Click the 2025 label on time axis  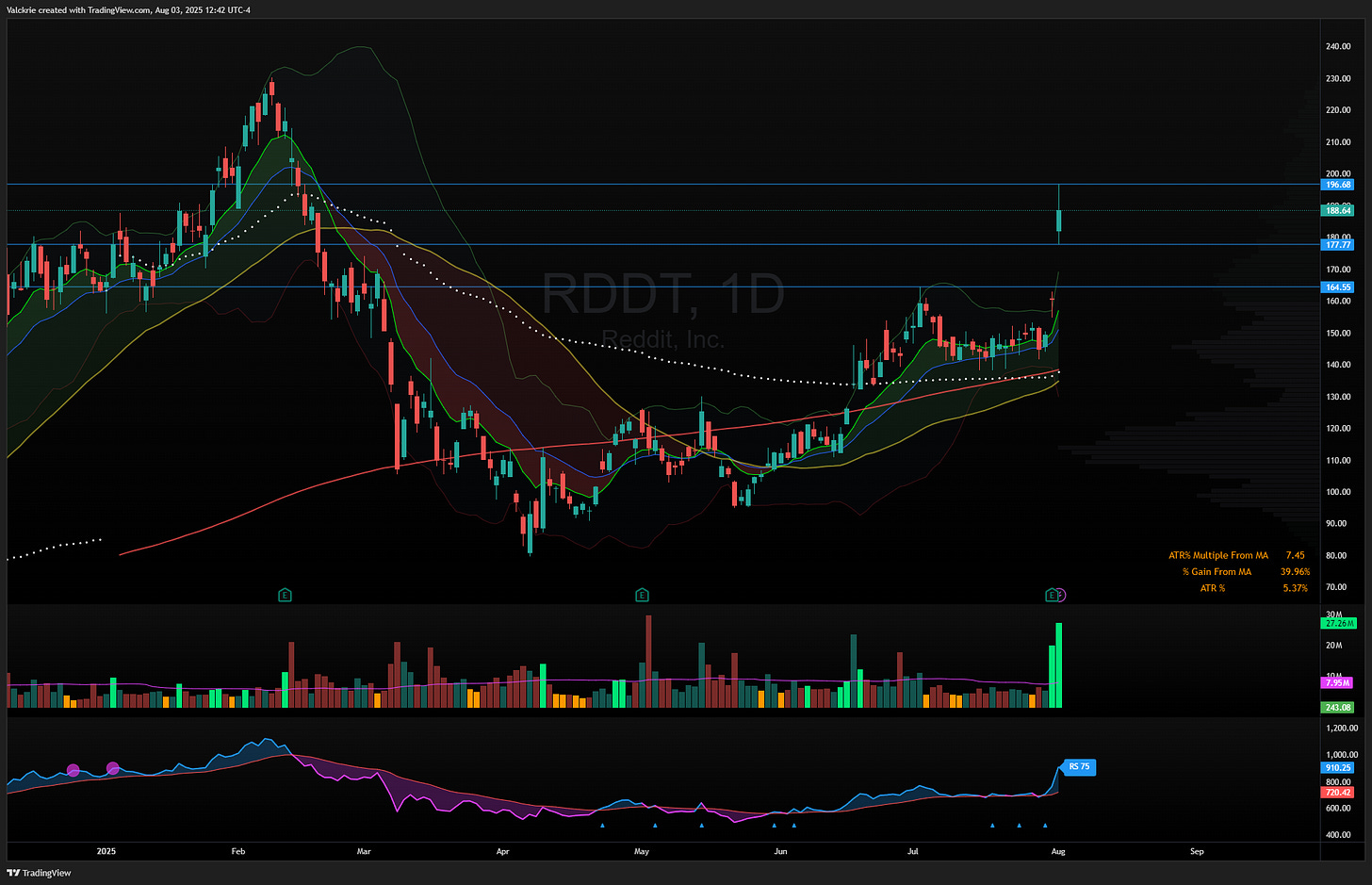(x=106, y=851)
